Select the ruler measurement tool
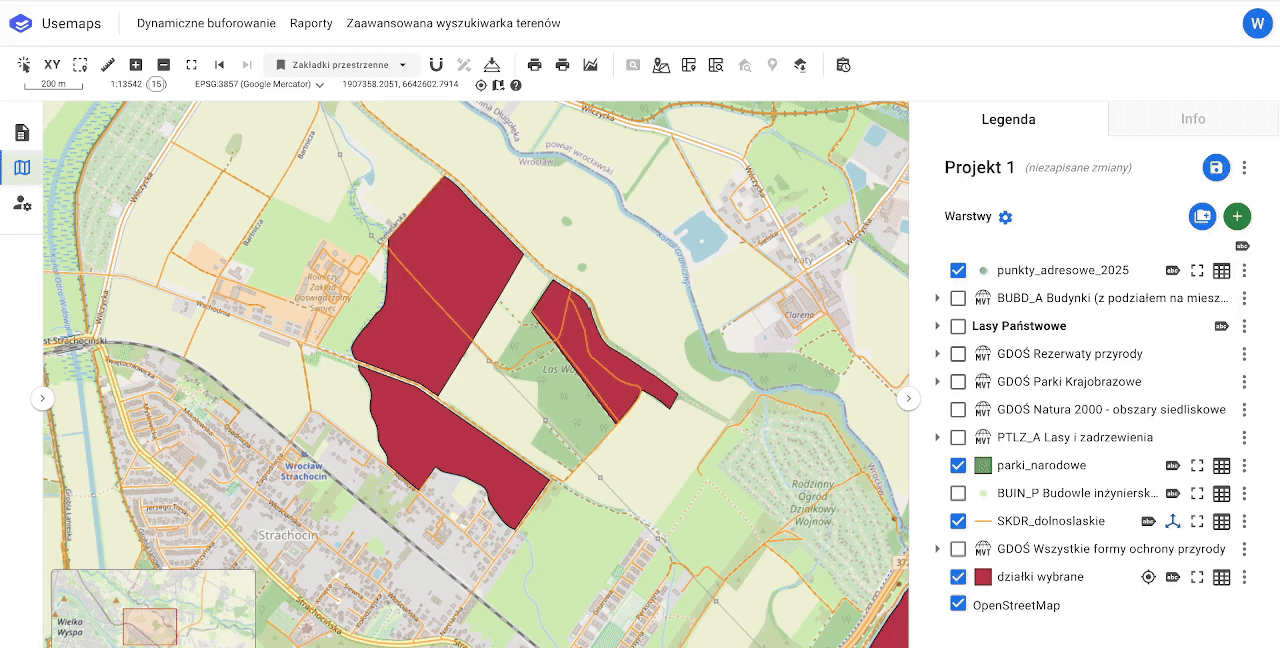This screenshot has height=648, width=1280. point(108,65)
